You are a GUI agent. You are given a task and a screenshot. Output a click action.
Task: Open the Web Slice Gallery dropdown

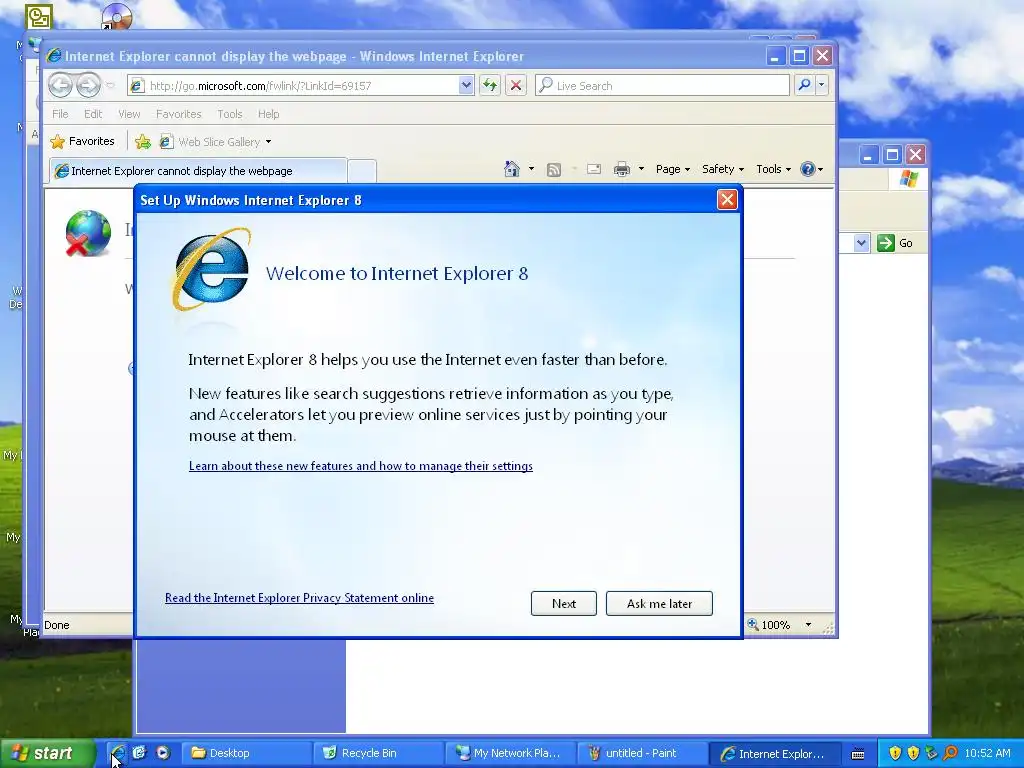click(268, 142)
